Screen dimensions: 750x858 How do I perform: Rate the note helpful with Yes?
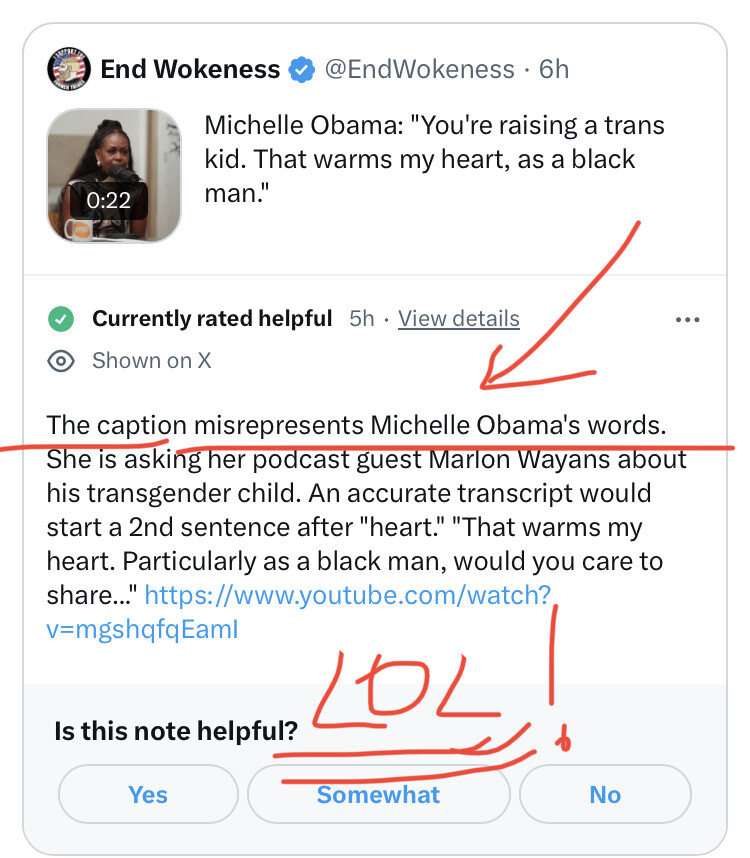[148, 794]
